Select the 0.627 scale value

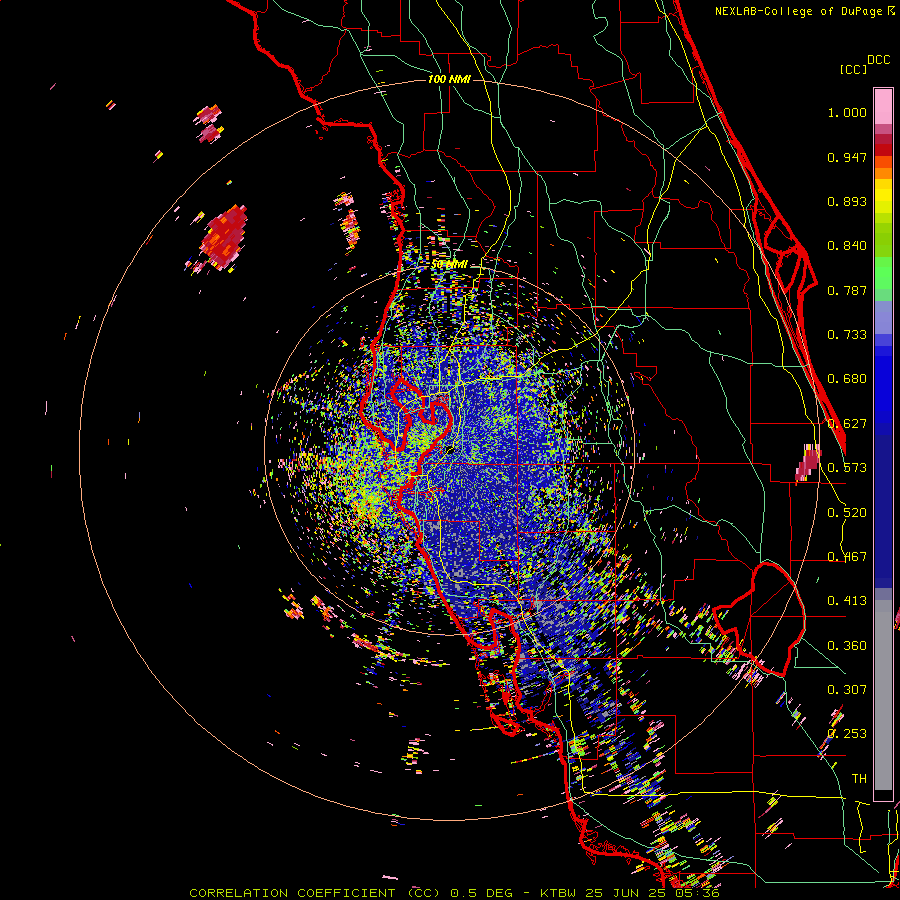coord(847,424)
